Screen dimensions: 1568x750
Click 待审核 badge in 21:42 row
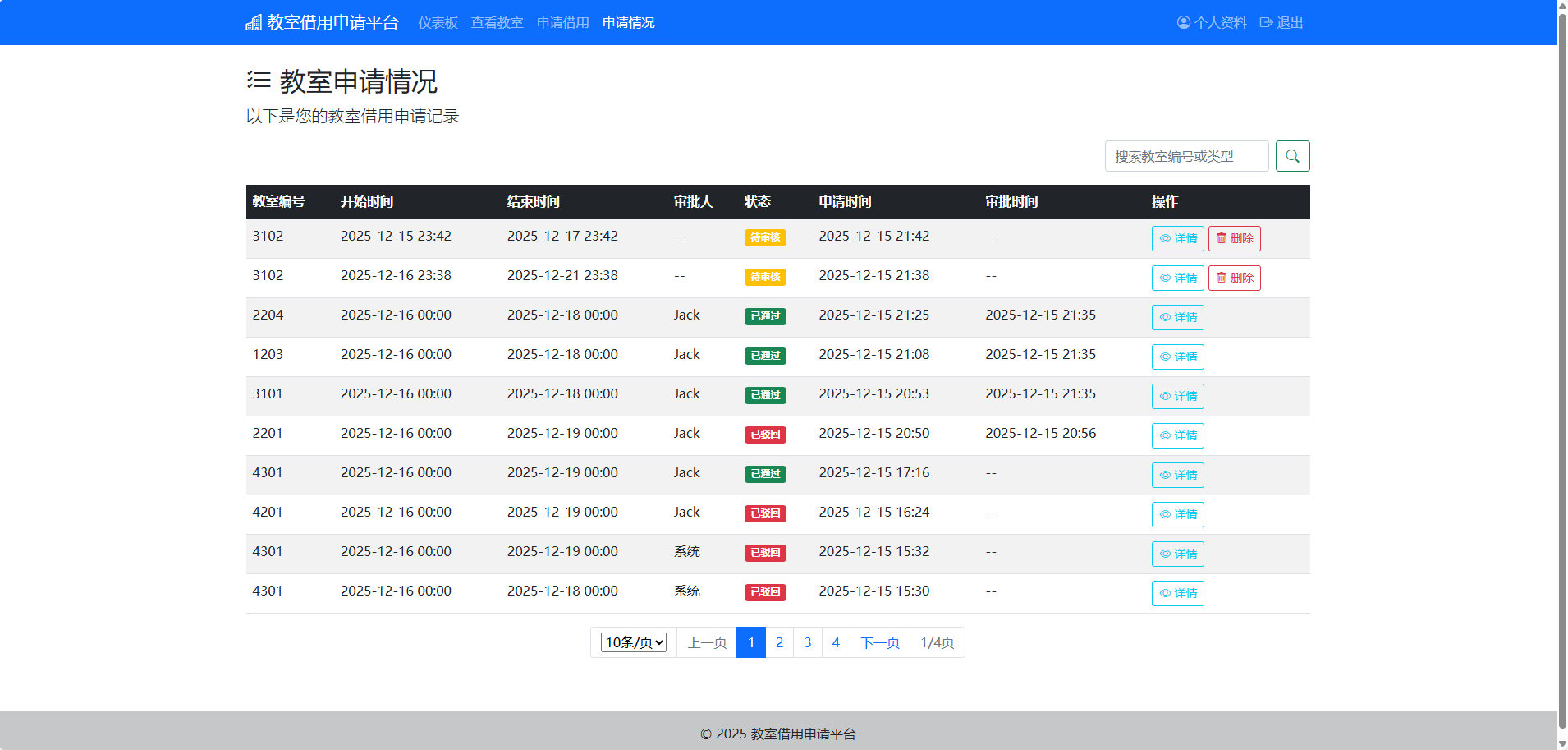tap(765, 237)
